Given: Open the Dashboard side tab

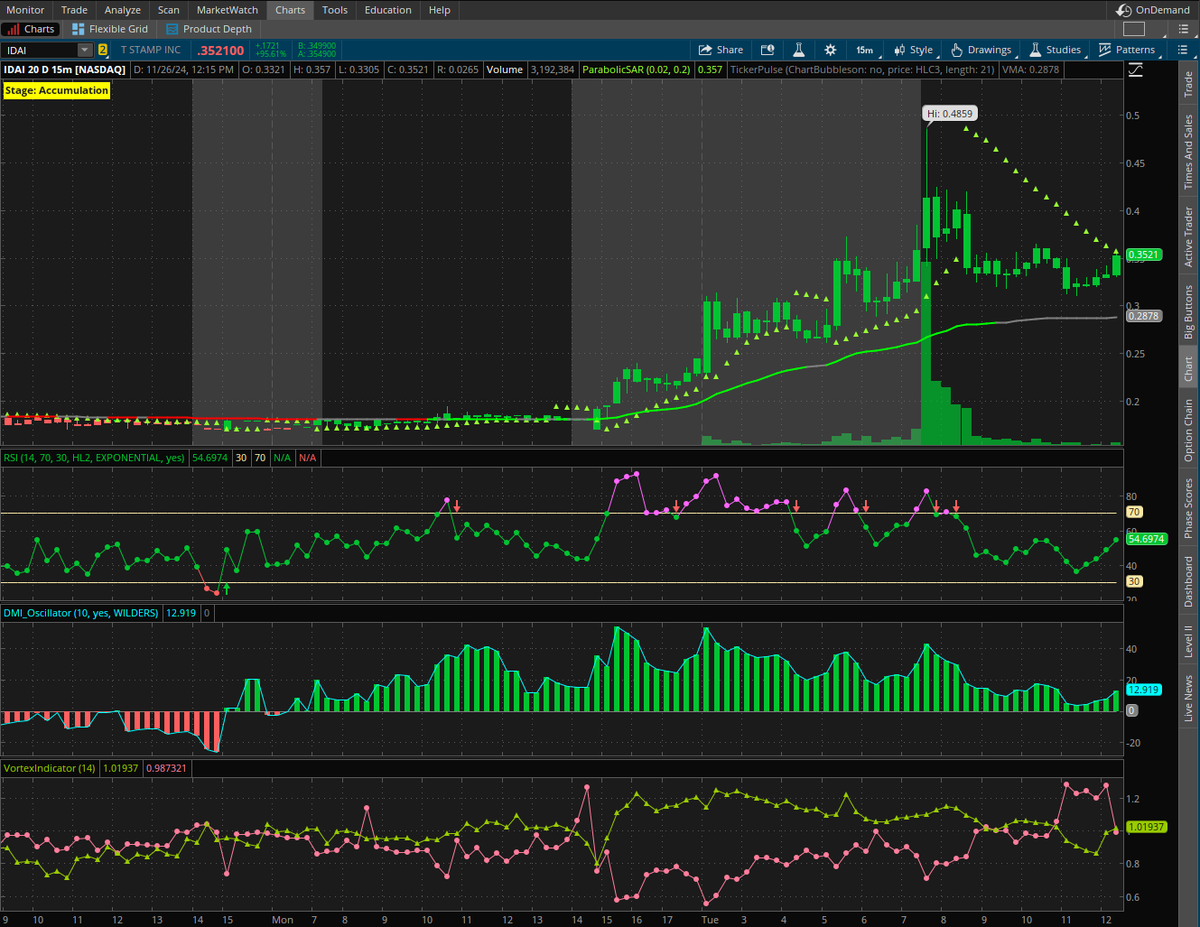Looking at the screenshot, I should (1188, 581).
